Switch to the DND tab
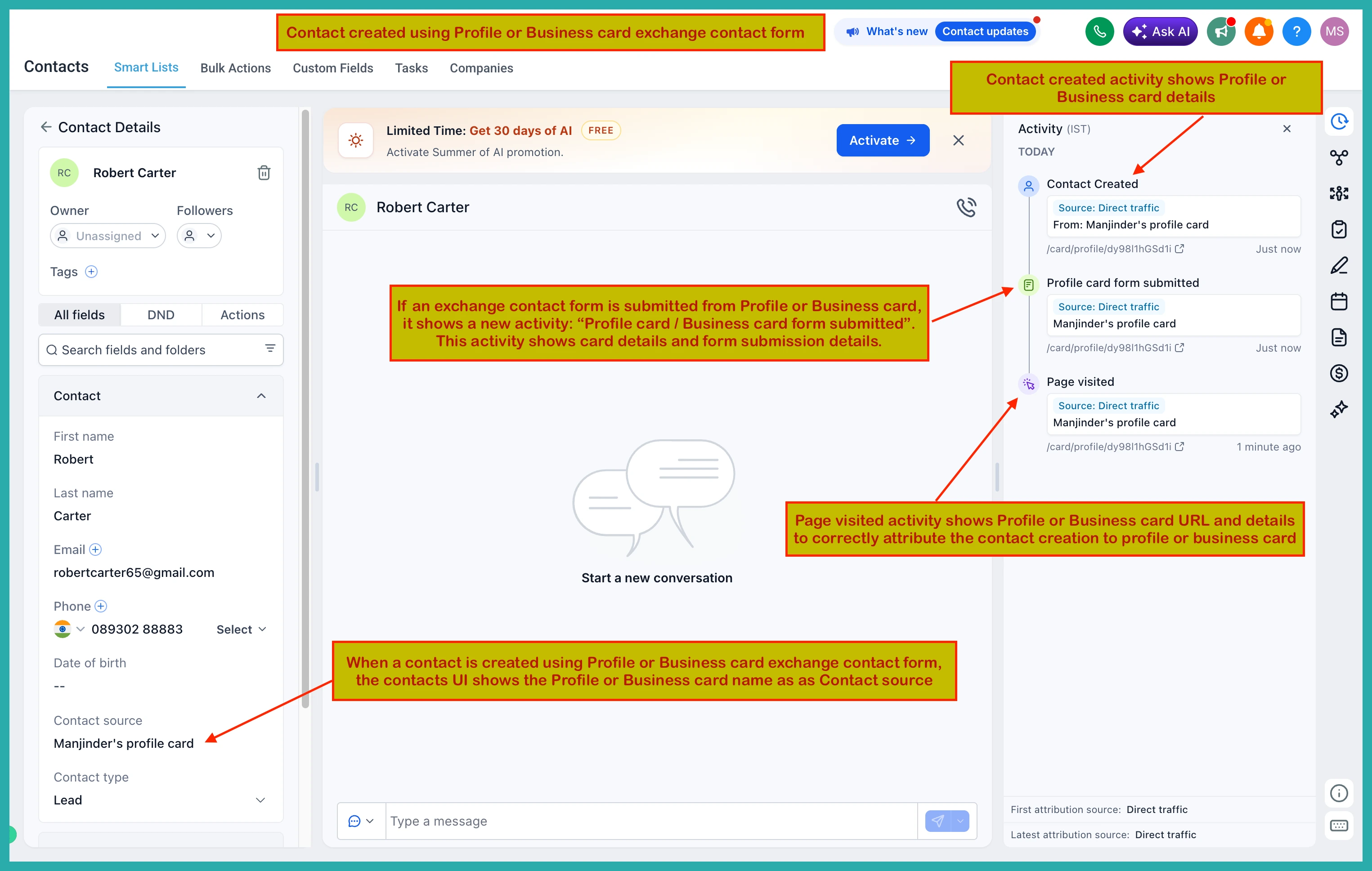This screenshot has height=871, width=1372. [161, 315]
